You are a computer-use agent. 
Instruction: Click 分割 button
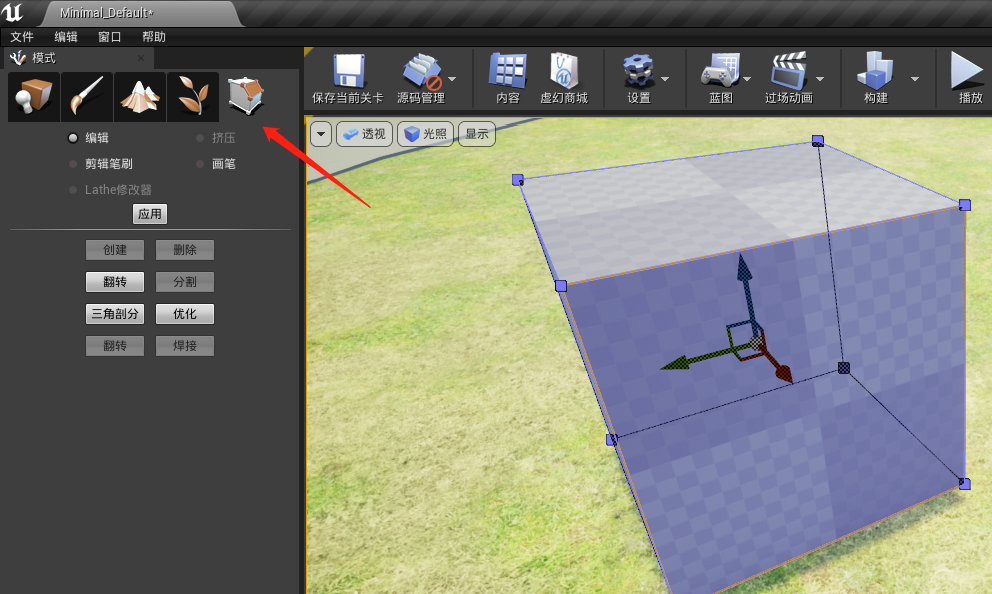(185, 282)
